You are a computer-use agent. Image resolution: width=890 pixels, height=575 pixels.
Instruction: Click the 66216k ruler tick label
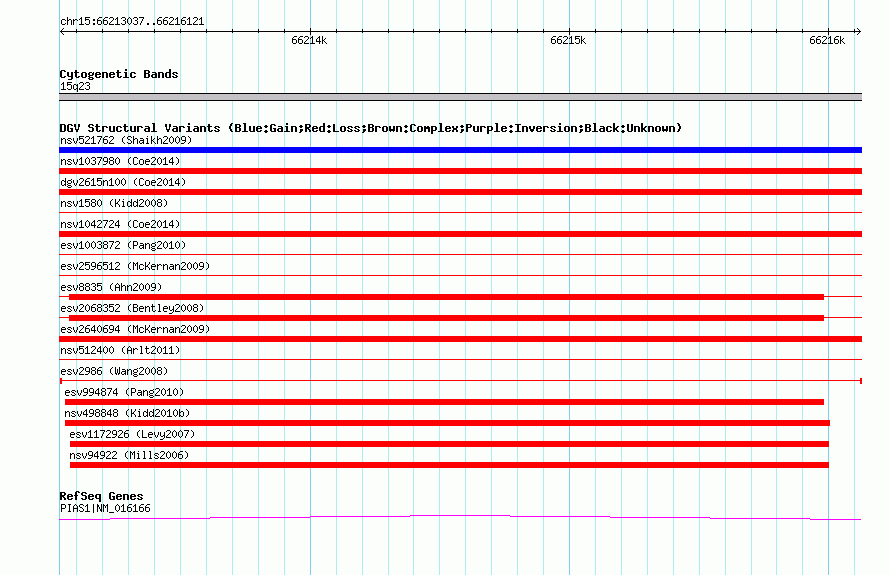click(827, 40)
